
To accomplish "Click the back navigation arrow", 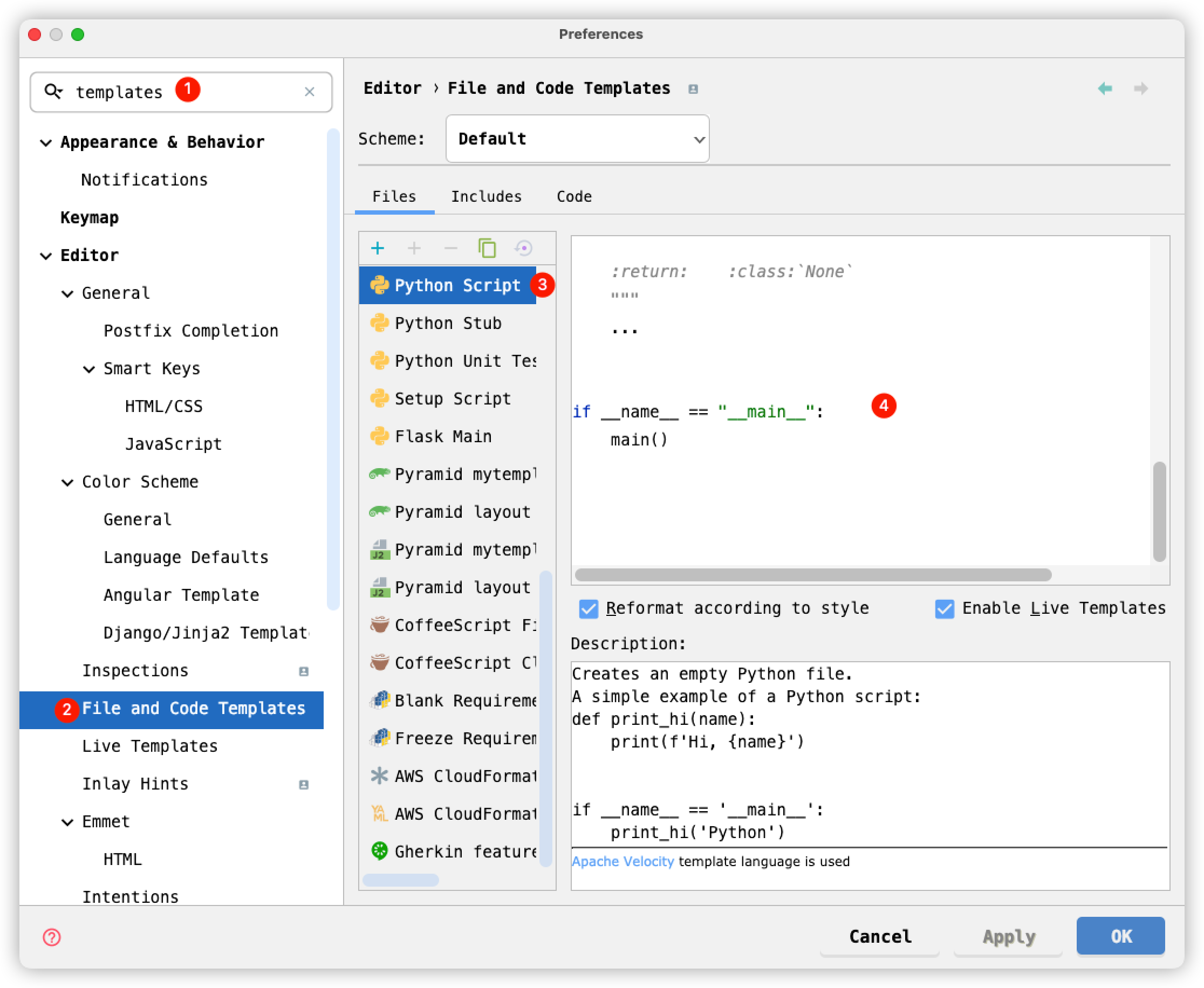I will point(1104,89).
